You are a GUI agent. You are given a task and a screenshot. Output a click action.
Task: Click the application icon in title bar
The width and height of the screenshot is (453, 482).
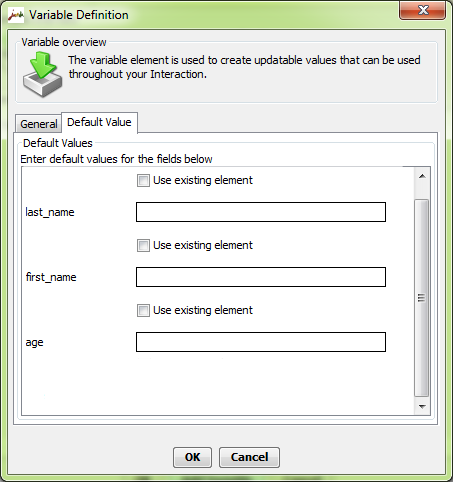point(16,15)
